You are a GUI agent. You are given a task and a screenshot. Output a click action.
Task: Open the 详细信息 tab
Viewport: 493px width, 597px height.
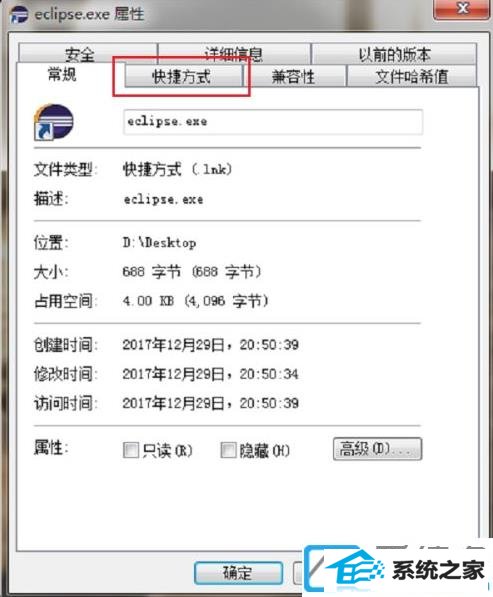(234, 54)
